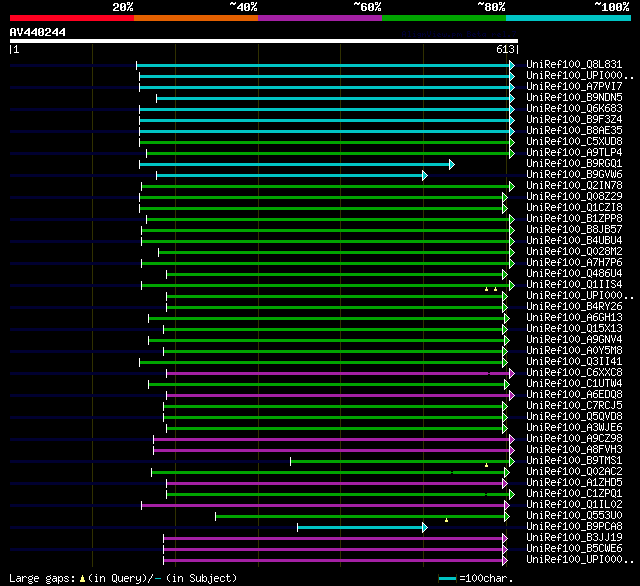This screenshot has width=640, height=586.
Task: Select the UniRef100_Q486U4 label
Action: (x=574, y=273)
